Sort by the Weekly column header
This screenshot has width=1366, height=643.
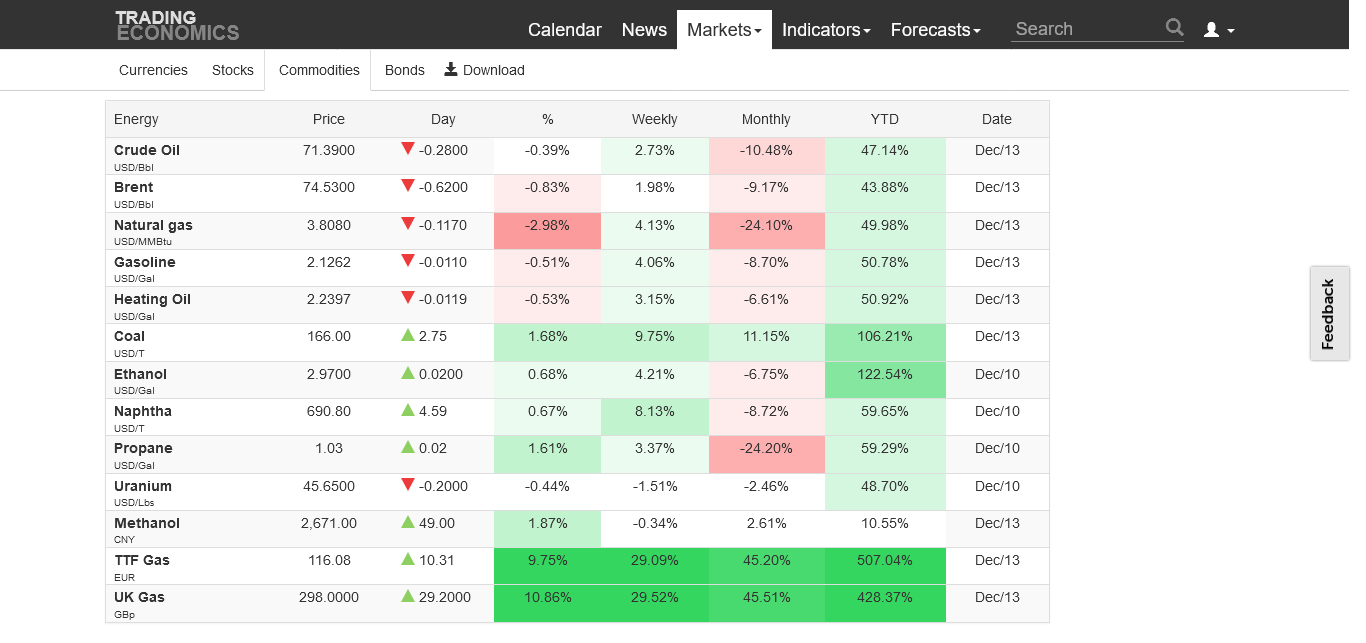[655, 119]
